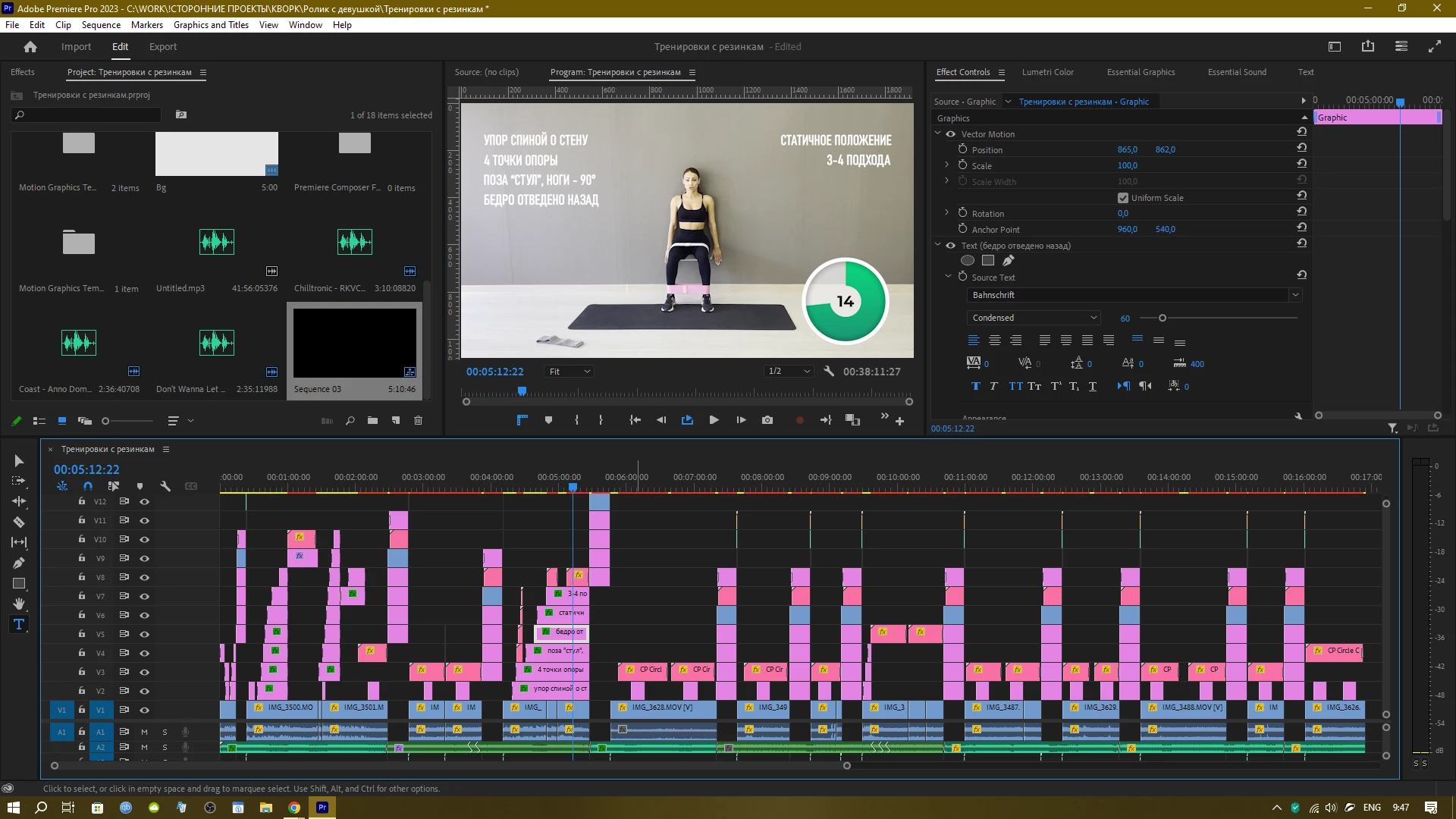Hide track V12 using its eye icon
Image resolution: width=1456 pixels, height=819 pixels.
point(144,501)
